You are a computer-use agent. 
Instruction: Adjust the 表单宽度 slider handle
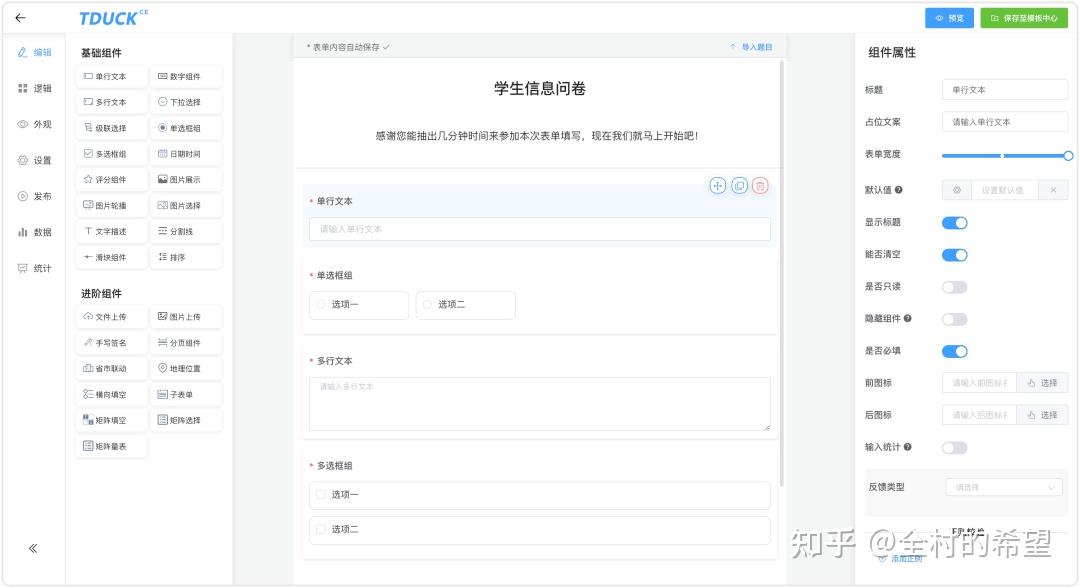1068,156
